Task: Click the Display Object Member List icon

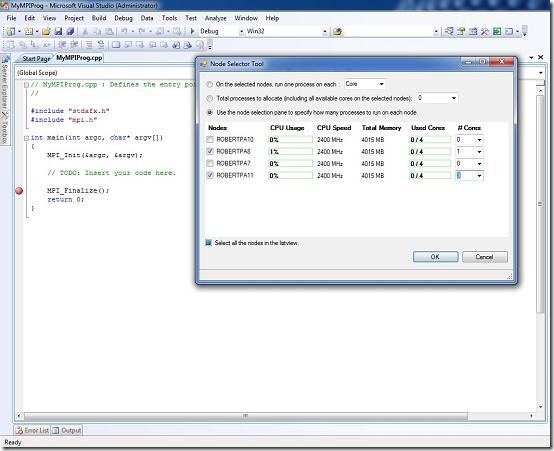Action: click(x=11, y=45)
